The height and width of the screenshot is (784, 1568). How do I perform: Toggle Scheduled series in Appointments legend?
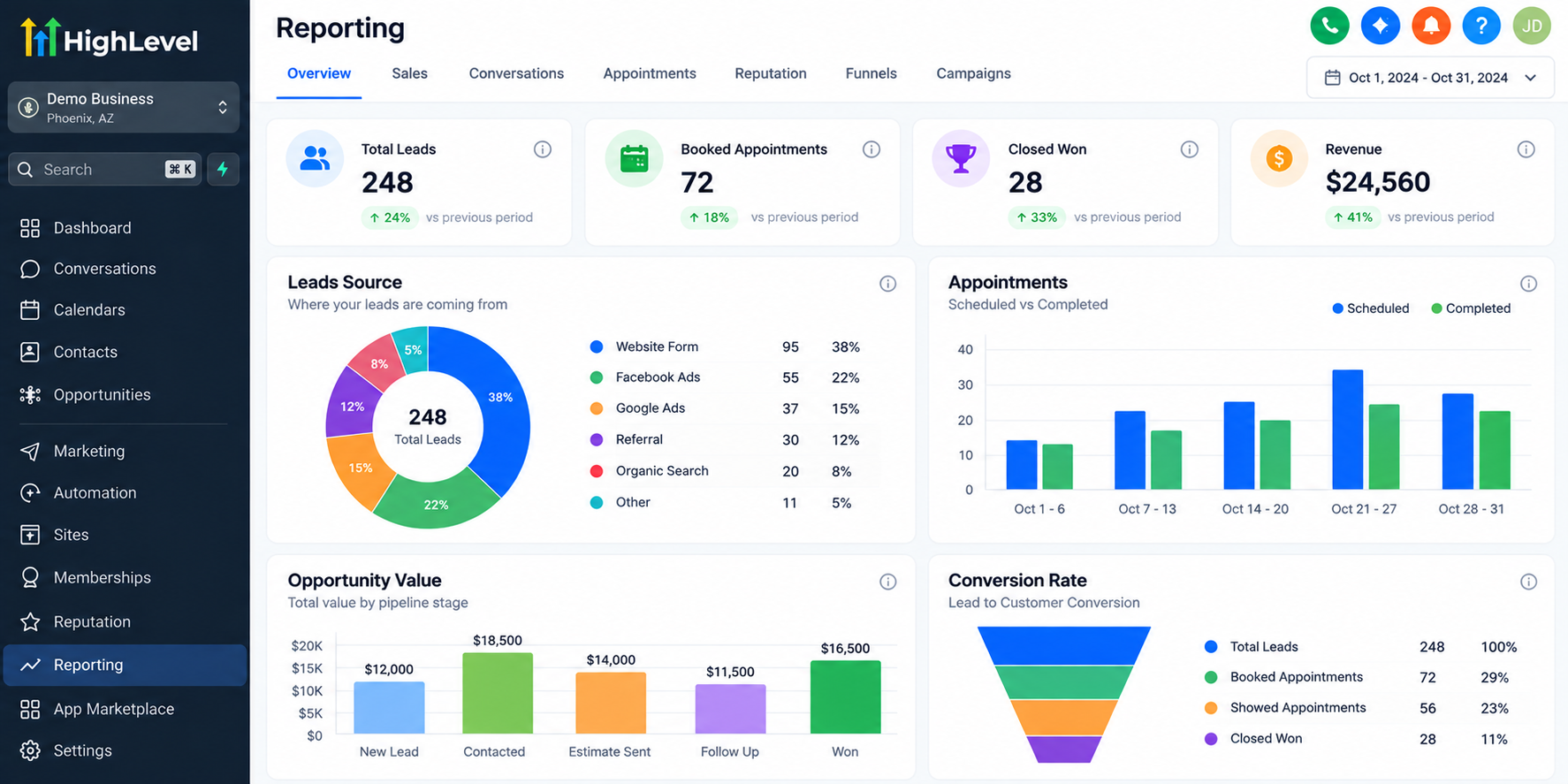1370,308
